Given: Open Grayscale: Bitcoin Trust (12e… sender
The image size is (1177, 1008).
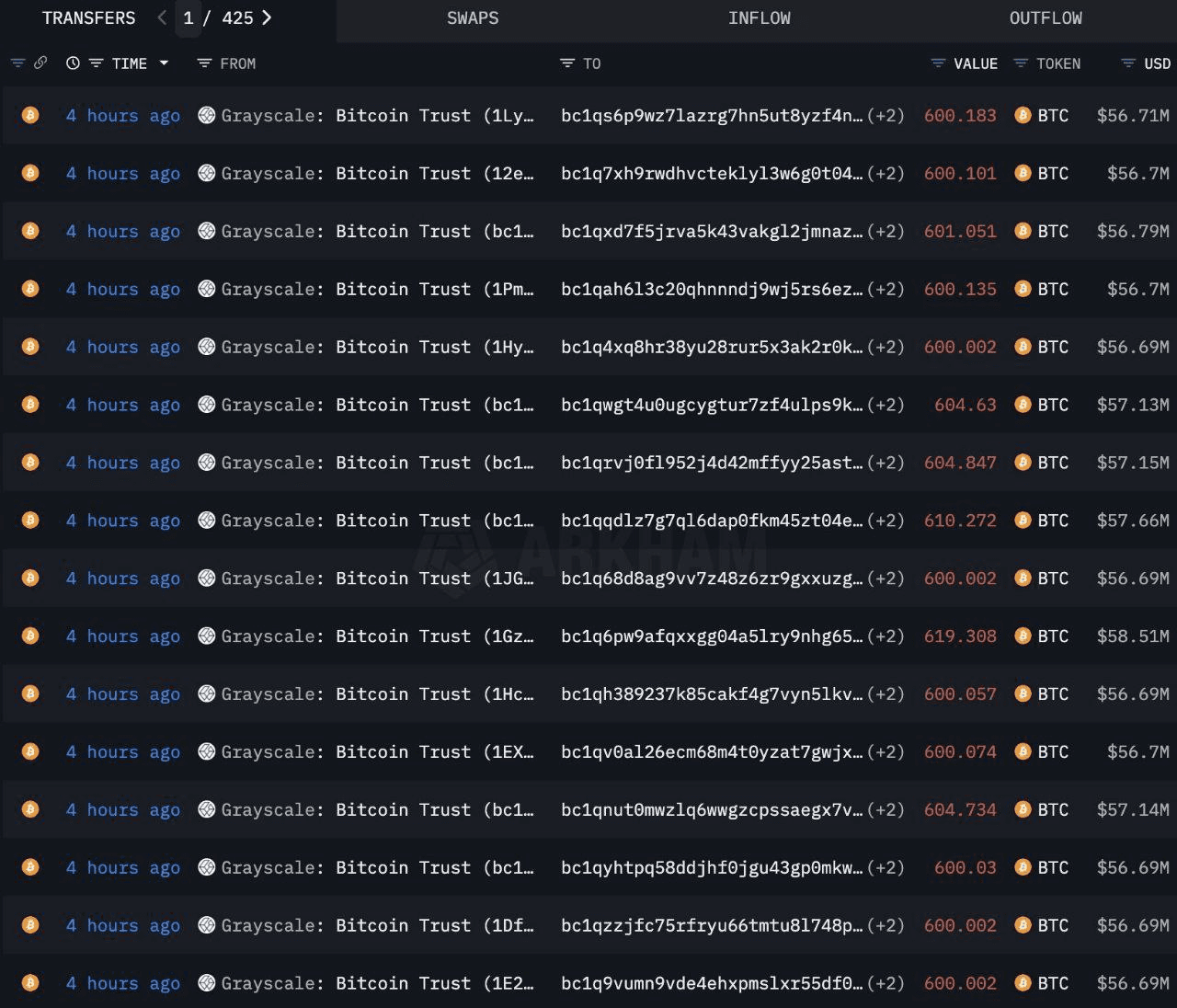Looking at the screenshot, I should [x=377, y=174].
